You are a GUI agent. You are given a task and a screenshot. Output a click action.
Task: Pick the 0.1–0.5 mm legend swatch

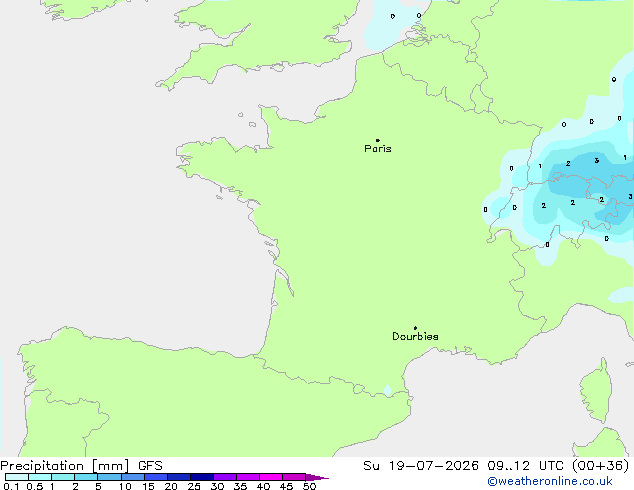point(17,477)
